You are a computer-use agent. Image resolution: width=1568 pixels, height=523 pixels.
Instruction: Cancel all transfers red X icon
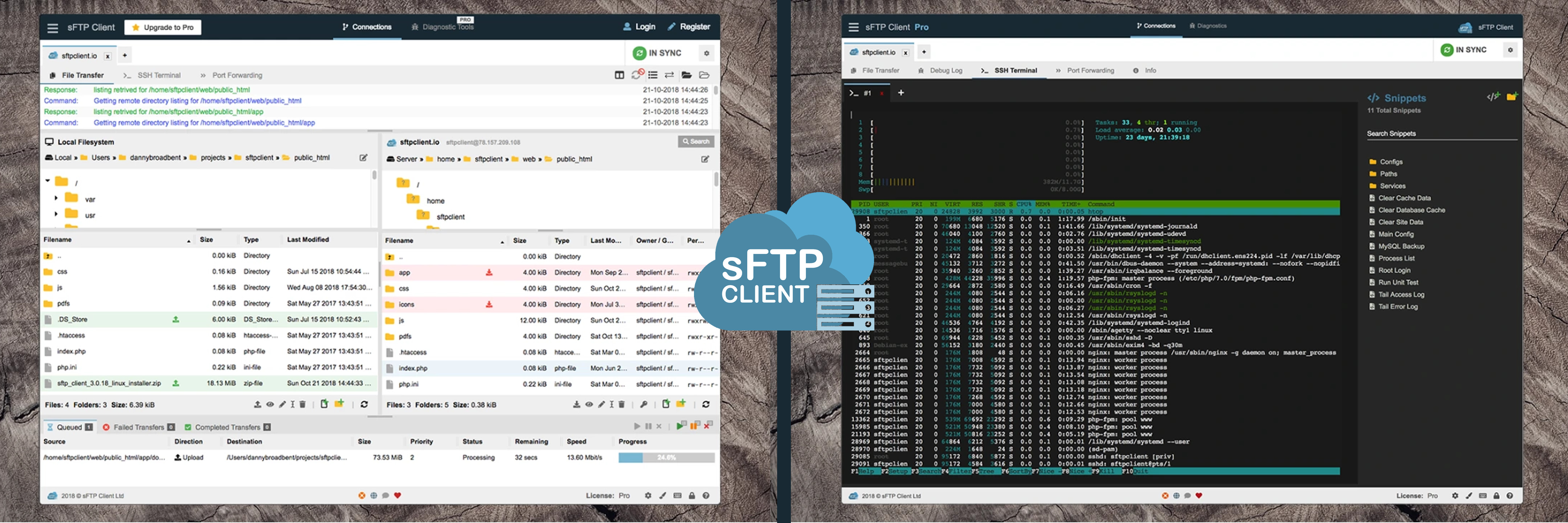tap(708, 426)
